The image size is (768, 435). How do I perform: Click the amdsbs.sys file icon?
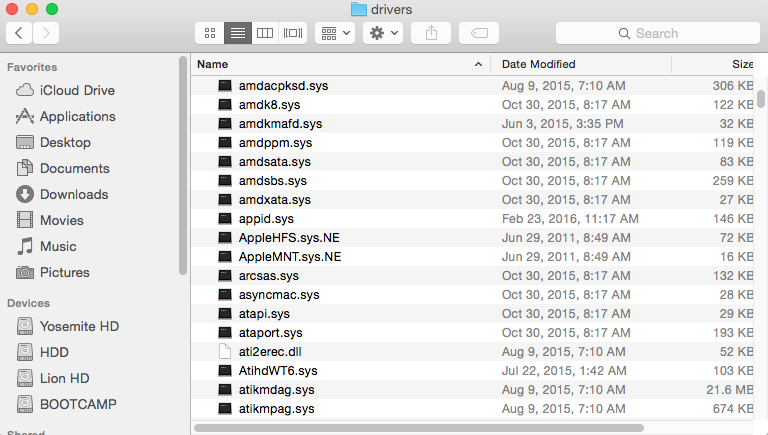click(x=225, y=181)
